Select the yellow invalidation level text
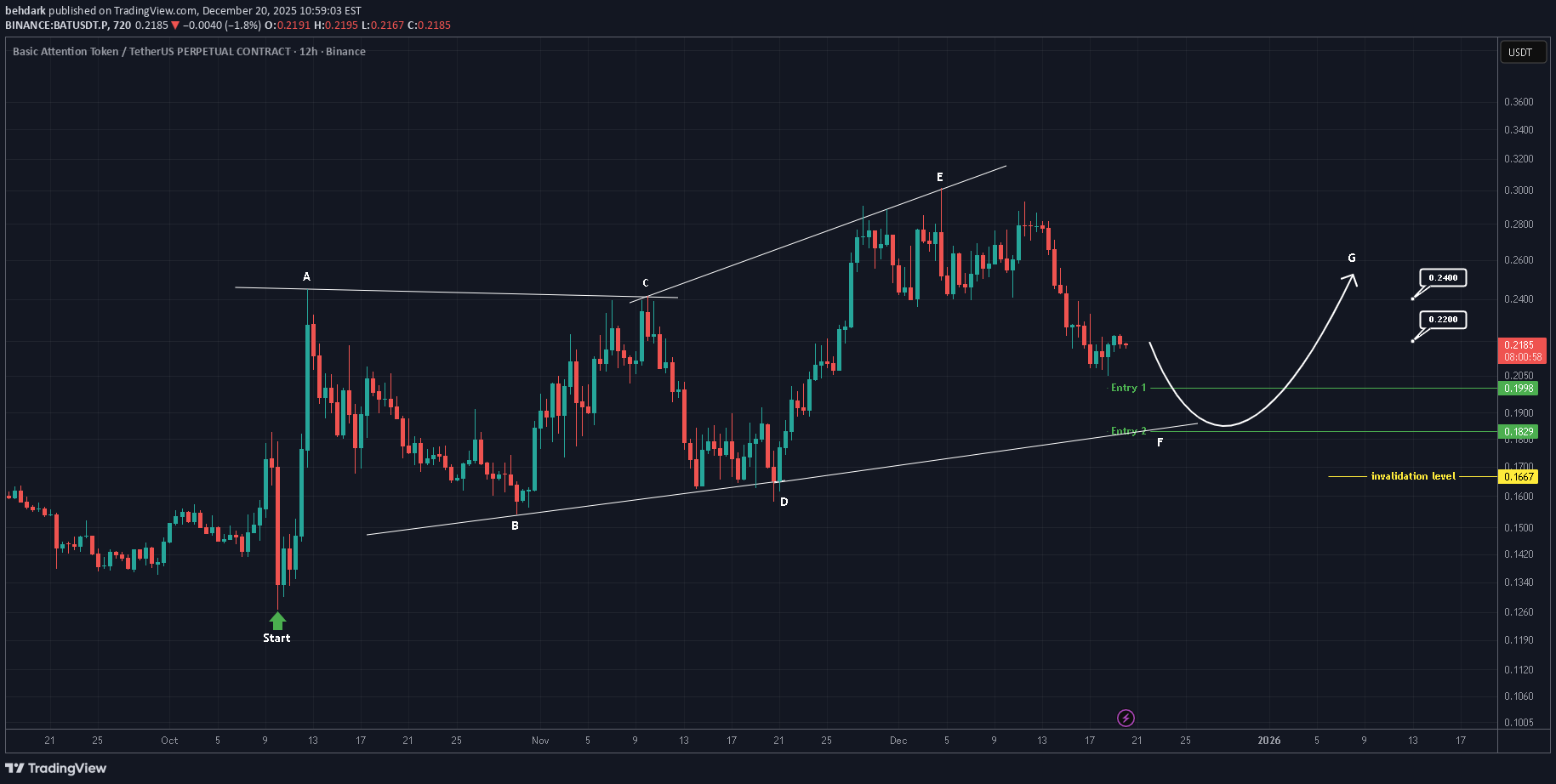1556x784 pixels. [x=1412, y=476]
